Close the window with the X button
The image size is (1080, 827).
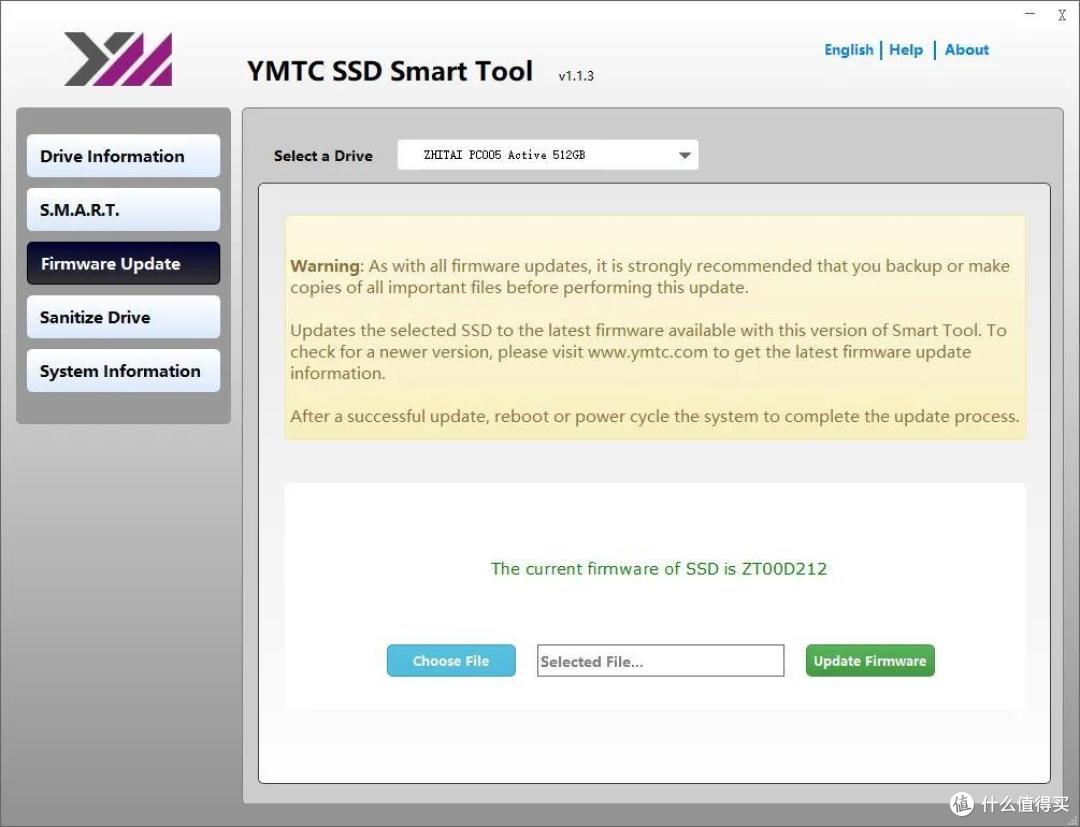pos(1061,15)
